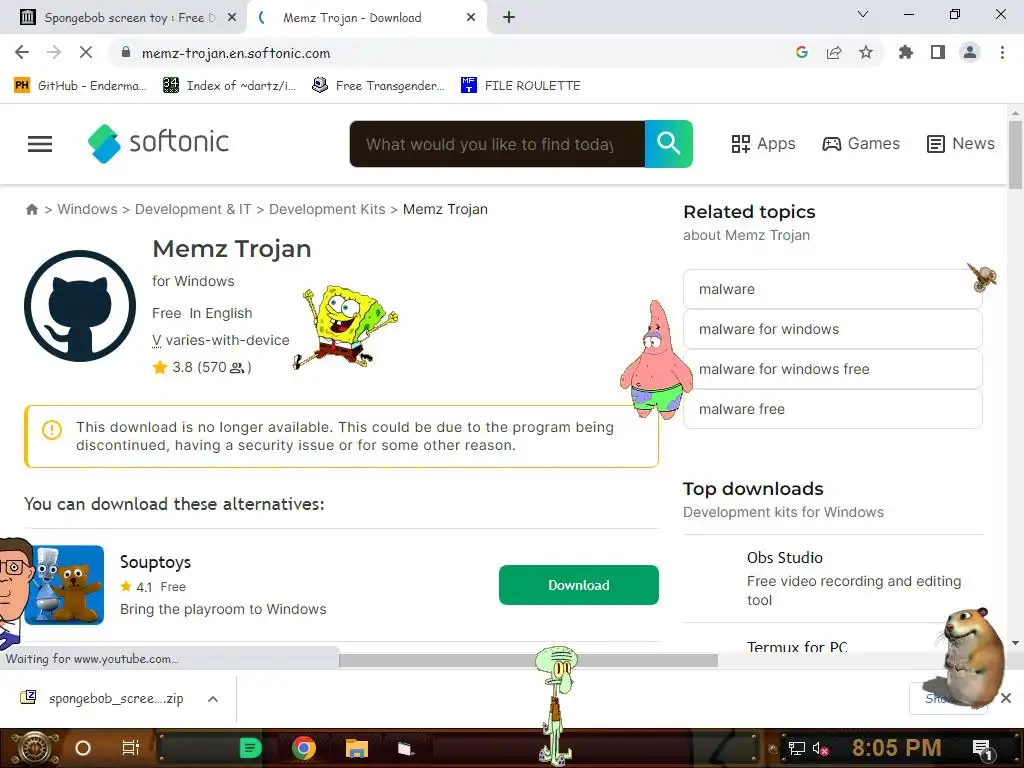
Task: Go to home via breadcrumb house icon
Action: (x=31, y=210)
